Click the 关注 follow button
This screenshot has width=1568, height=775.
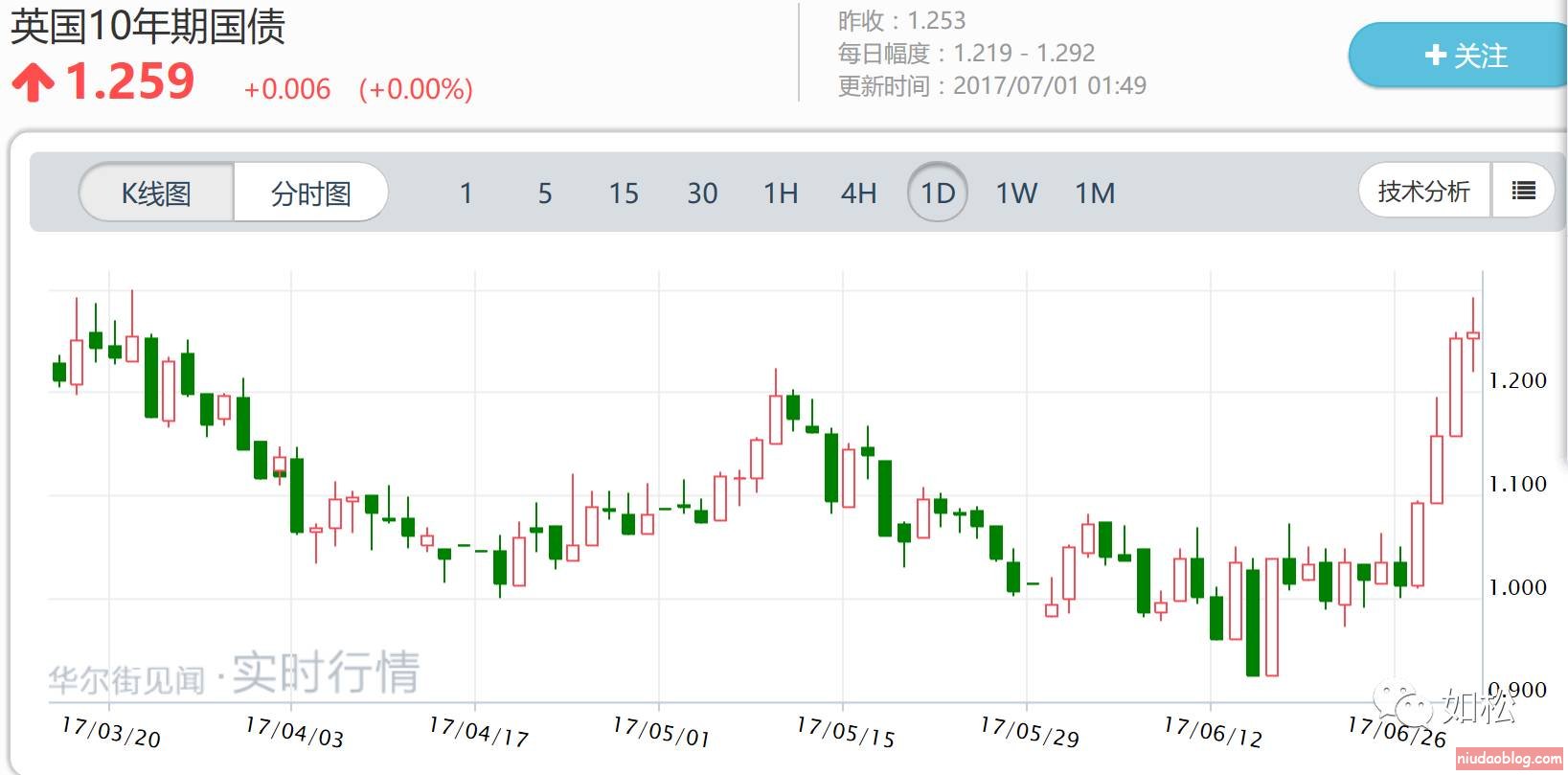[1458, 56]
